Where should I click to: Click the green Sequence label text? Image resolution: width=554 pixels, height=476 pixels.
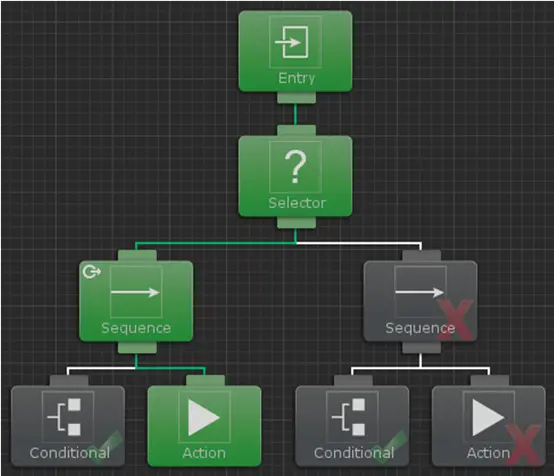136,328
